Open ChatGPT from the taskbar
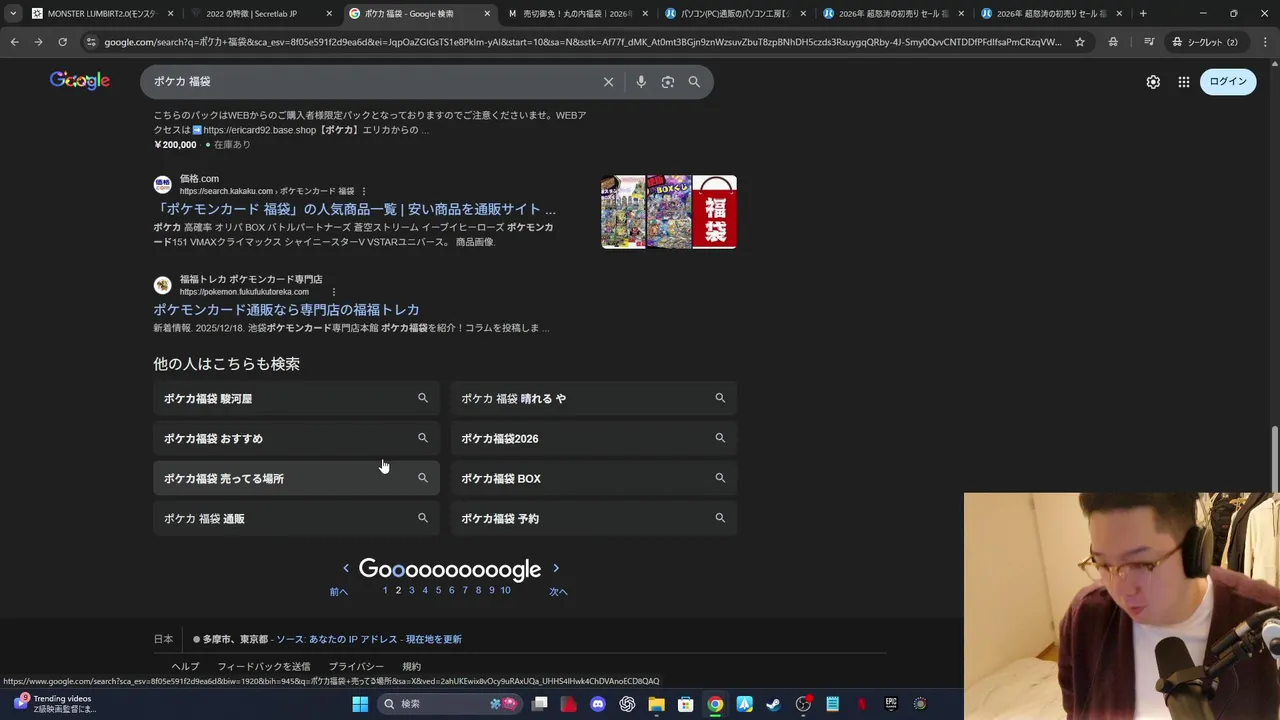 click(x=627, y=704)
